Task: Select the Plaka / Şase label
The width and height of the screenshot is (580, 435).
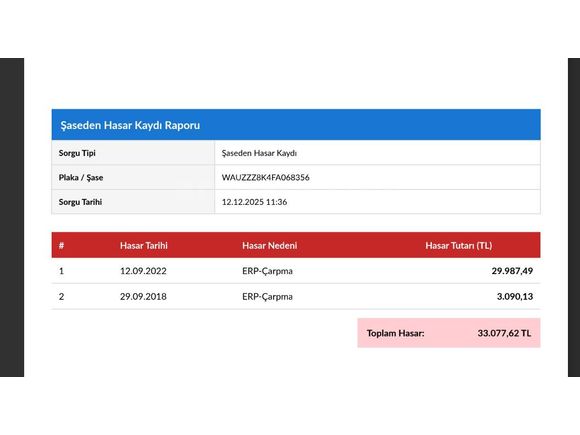Action: (x=81, y=178)
